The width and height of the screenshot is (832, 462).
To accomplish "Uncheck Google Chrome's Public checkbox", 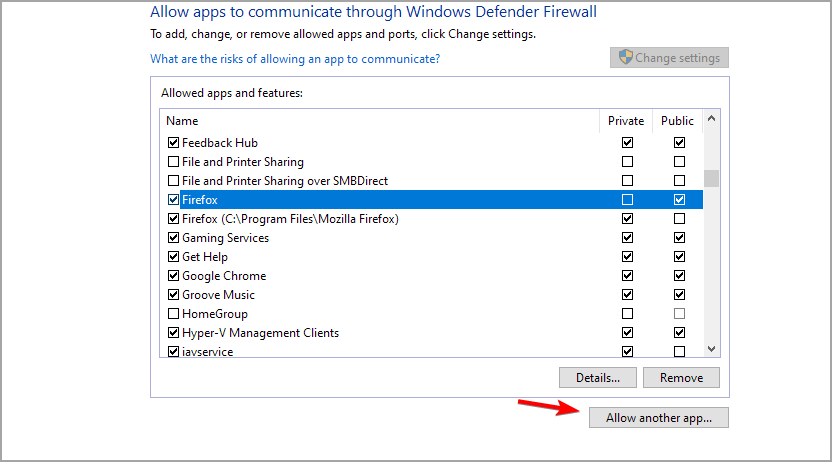I will click(x=679, y=276).
